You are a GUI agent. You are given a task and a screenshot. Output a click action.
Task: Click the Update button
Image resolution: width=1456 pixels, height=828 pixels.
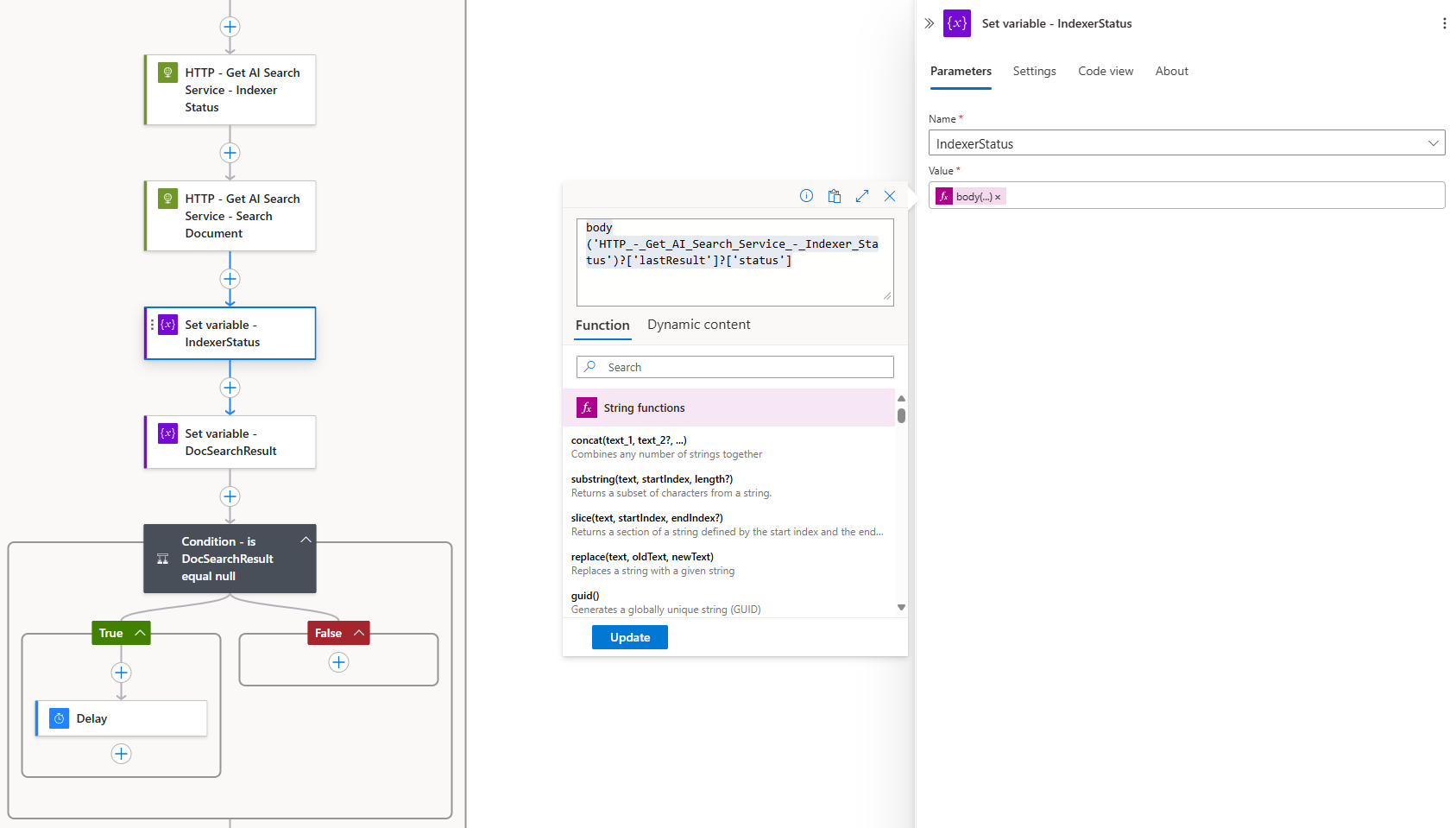[x=630, y=637]
